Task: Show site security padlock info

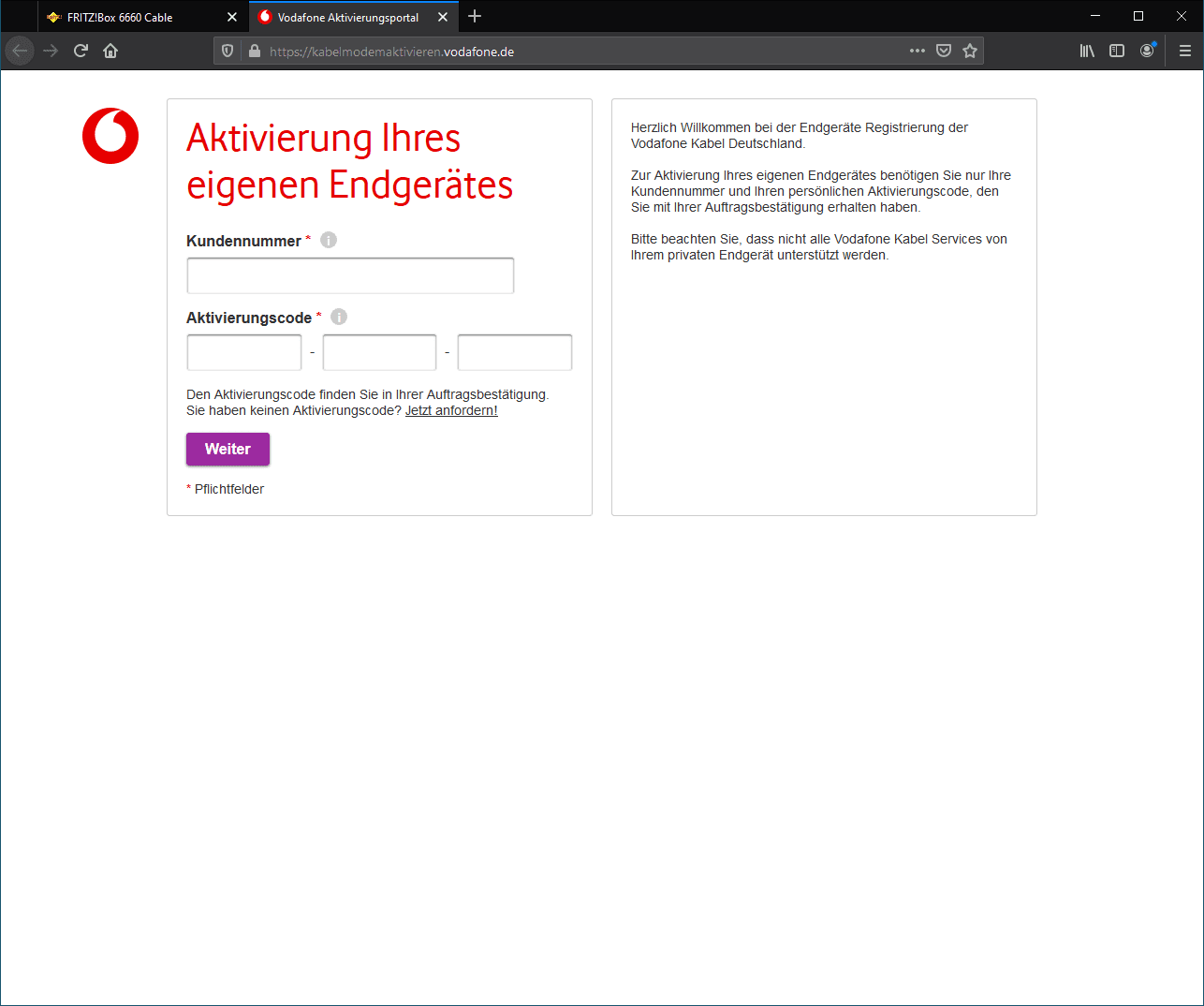Action: click(254, 52)
